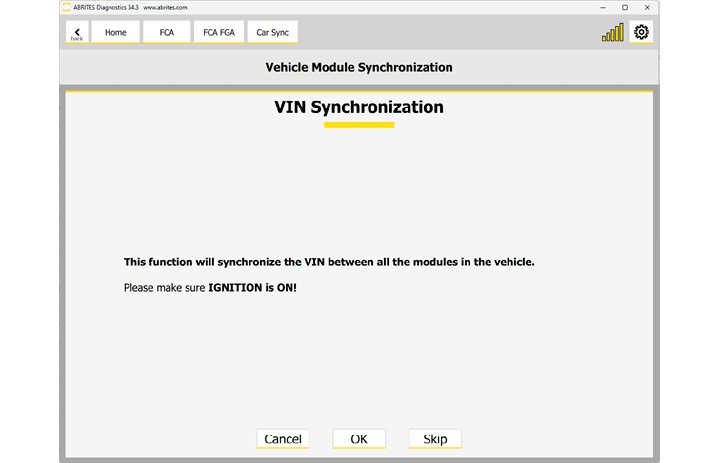Go to the Home breadcrumb
The width and height of the screenshot is (719, 463).
click(116, 33)
